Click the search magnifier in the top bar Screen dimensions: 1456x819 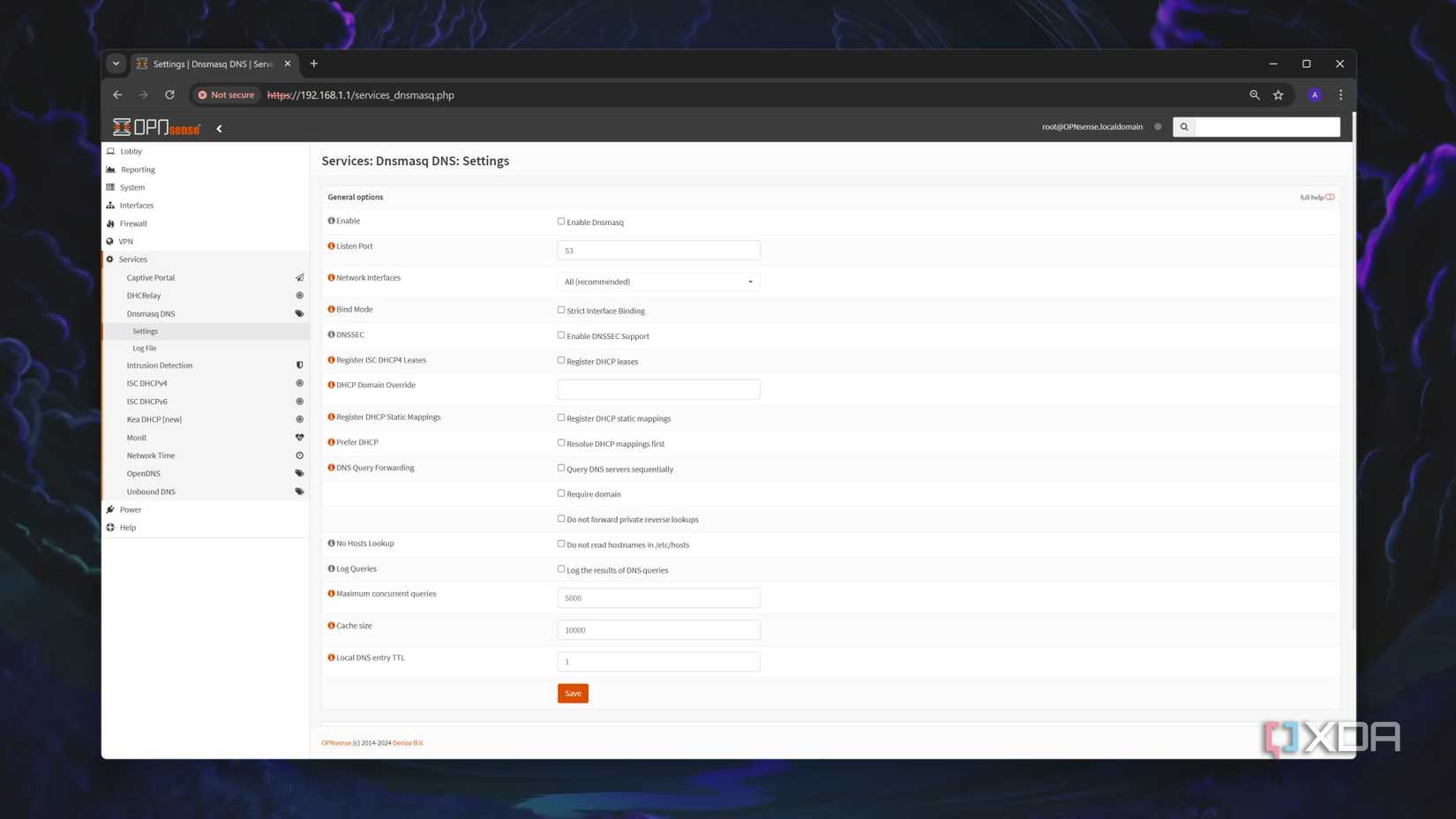coord(1183,126)
